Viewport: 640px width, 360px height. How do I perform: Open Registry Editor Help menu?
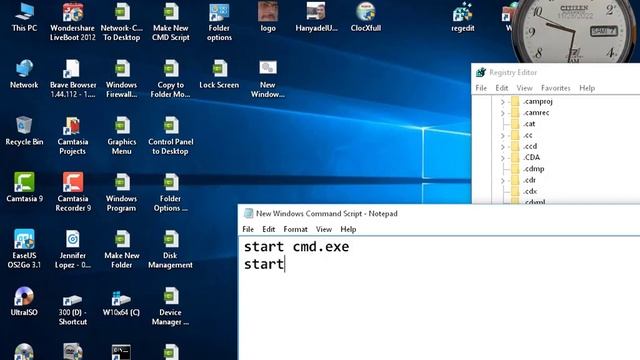click(587, 88)
